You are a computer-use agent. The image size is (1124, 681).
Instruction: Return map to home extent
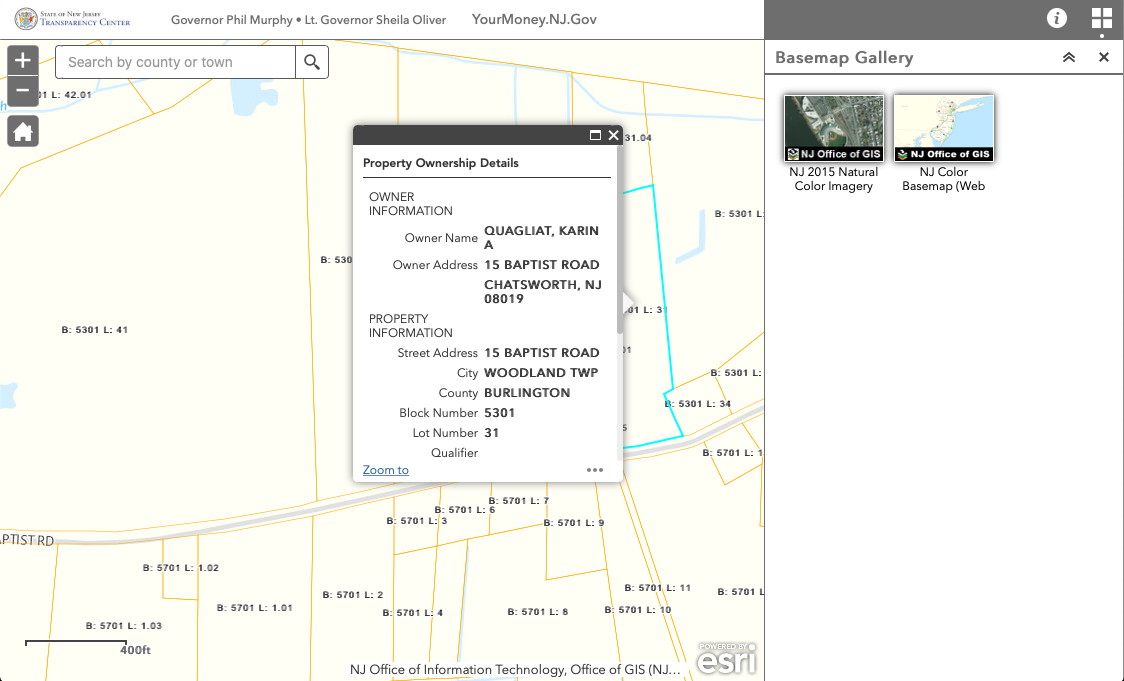point(23,131)
